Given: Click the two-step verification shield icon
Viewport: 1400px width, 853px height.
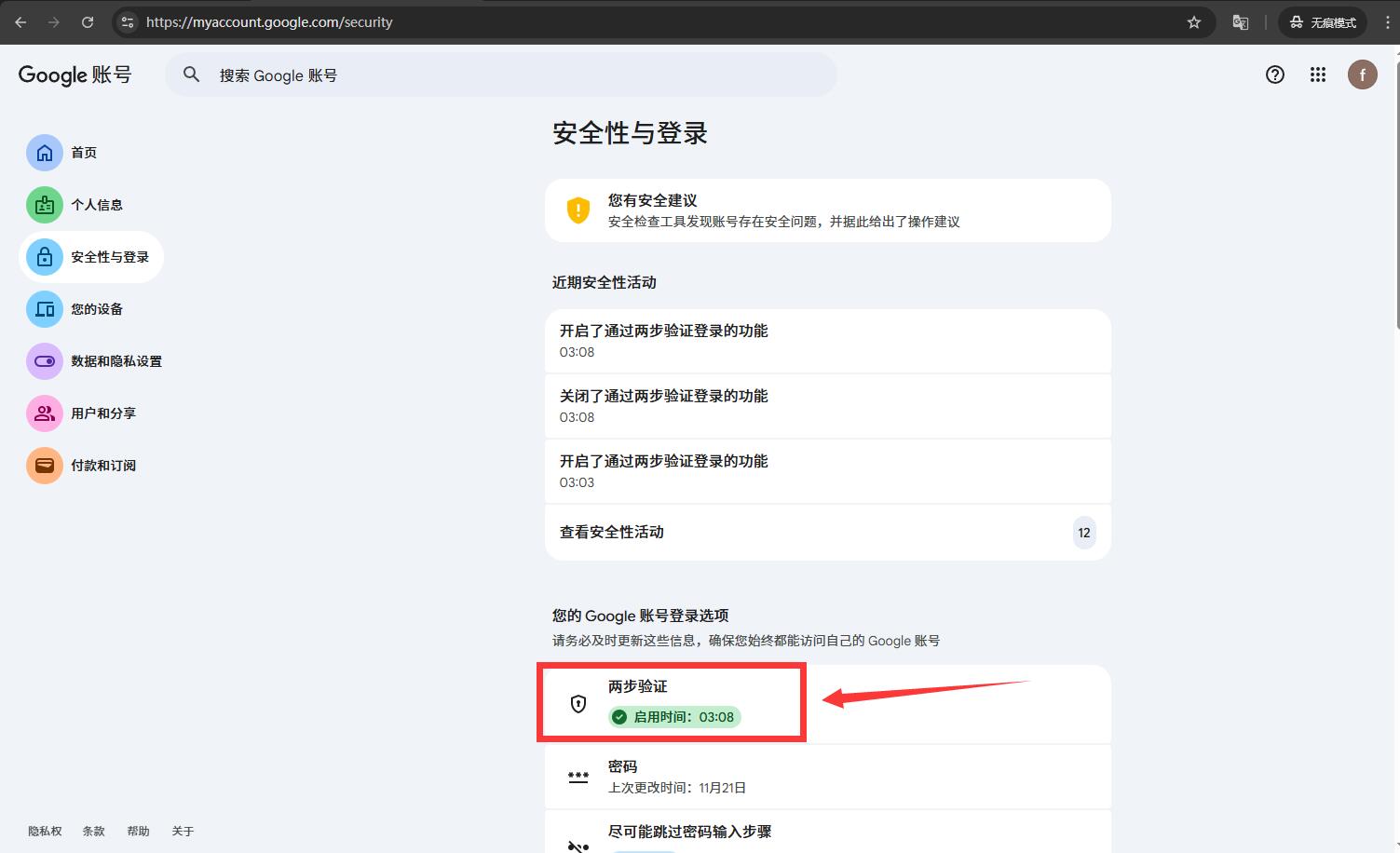Looking at the screenshot, I should 578,704.
